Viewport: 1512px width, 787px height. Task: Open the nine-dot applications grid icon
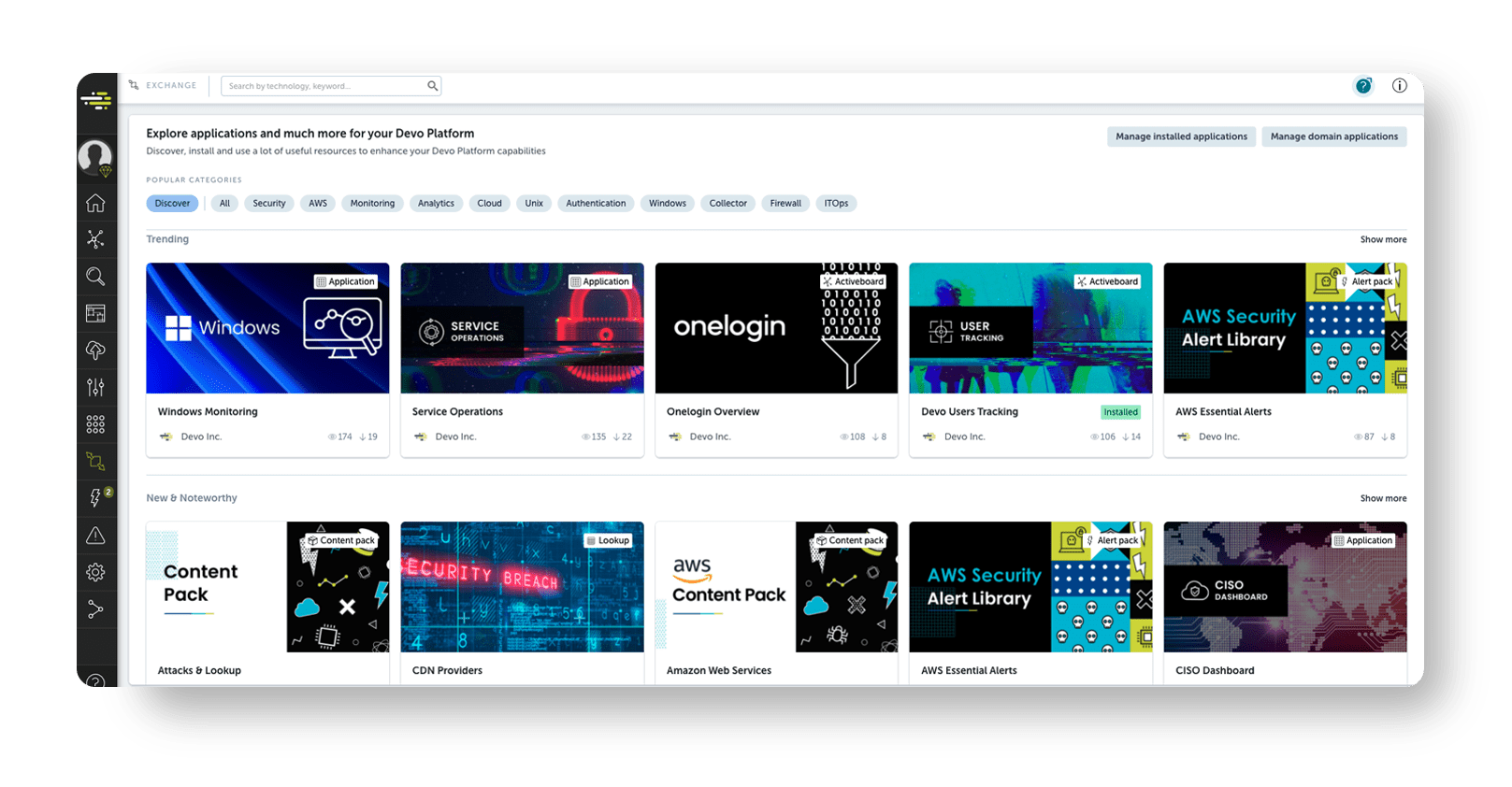pyautogui.click(x=95, y=424)
